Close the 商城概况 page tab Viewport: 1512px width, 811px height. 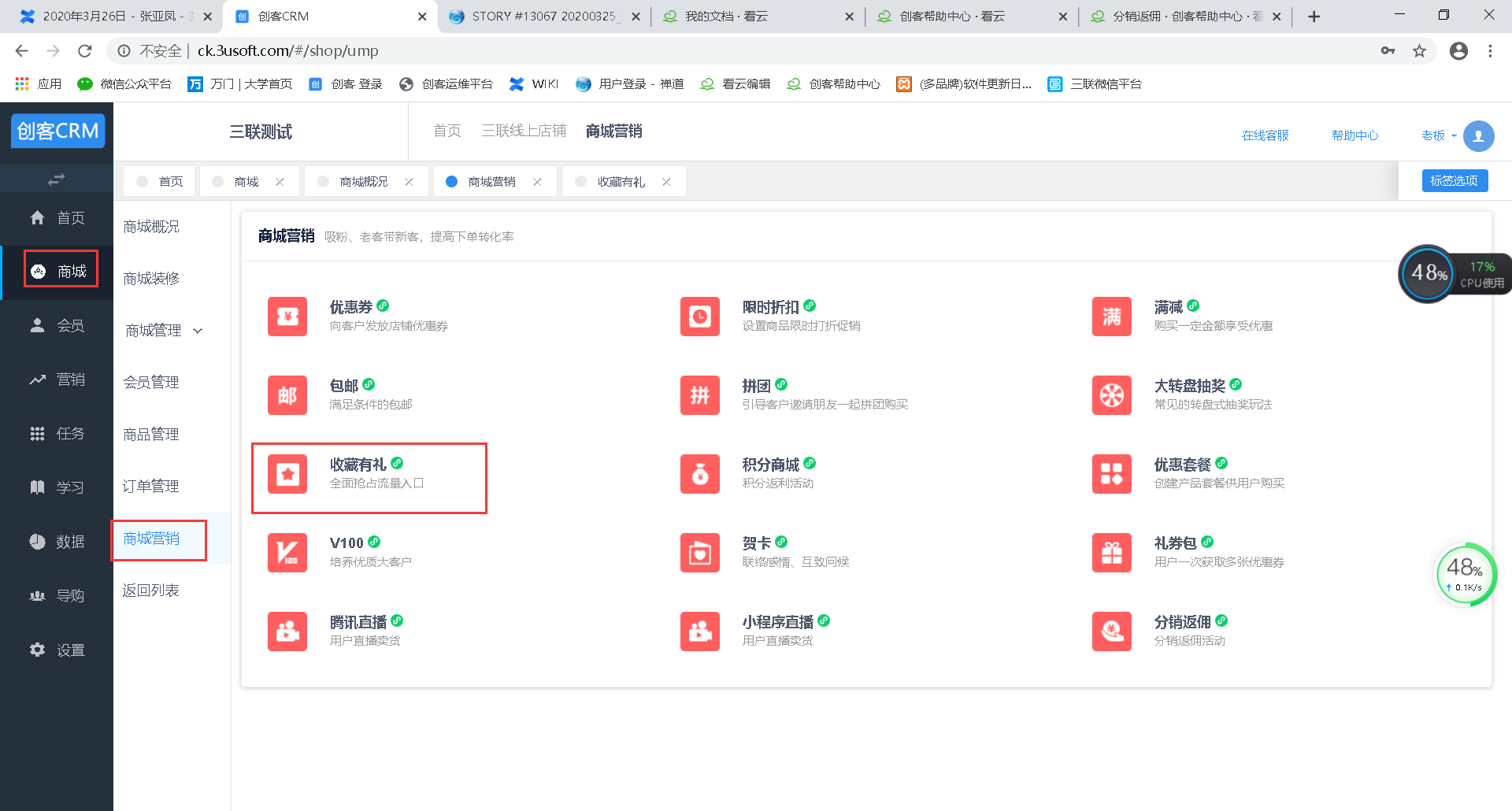point(409,182)
